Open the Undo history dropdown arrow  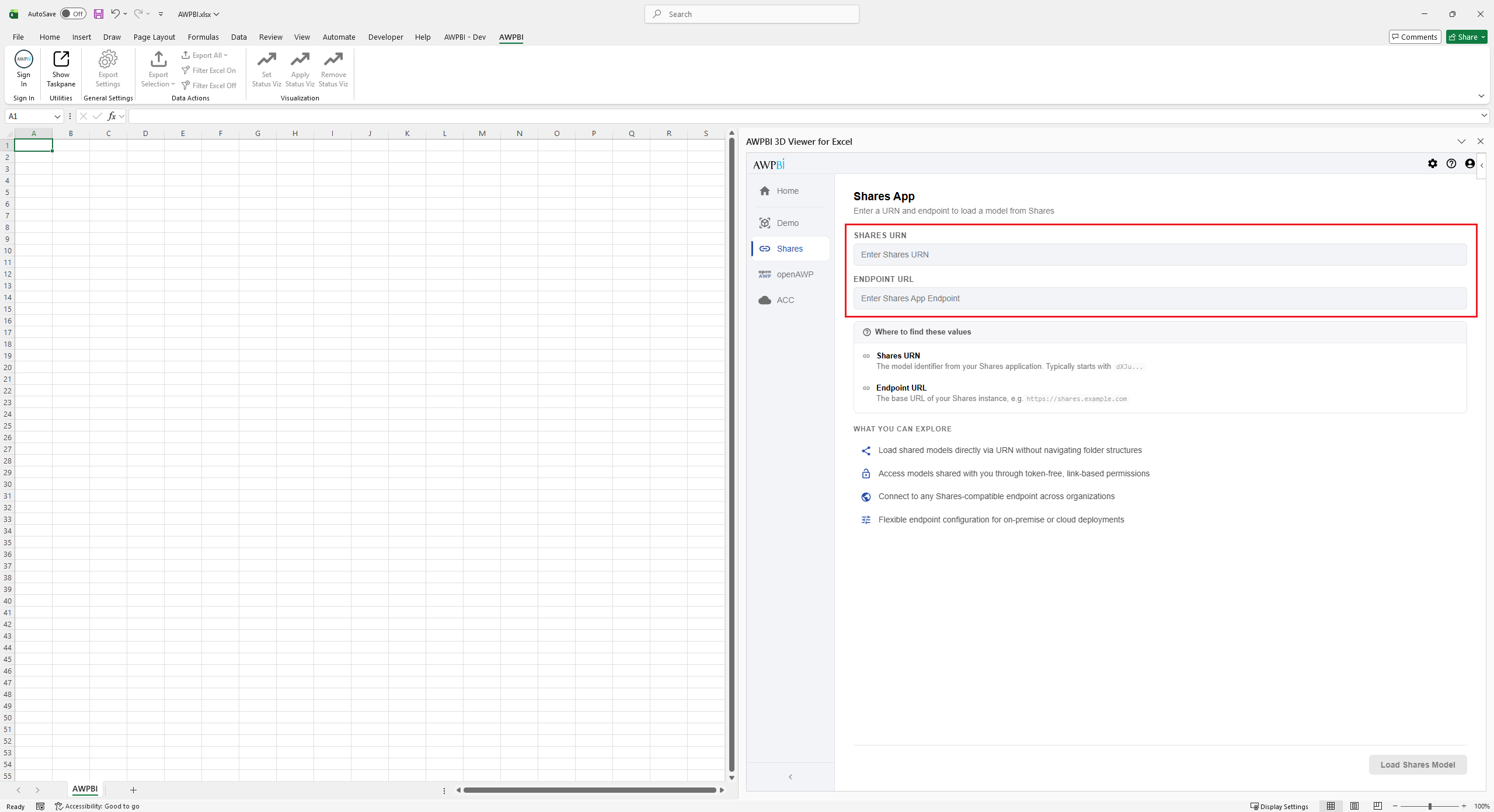[125, 13]
